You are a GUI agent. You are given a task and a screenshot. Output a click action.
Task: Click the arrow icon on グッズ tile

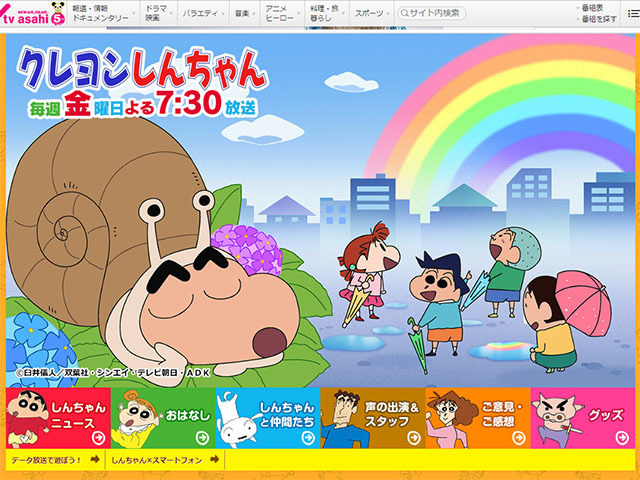click(x=622, y=438)
